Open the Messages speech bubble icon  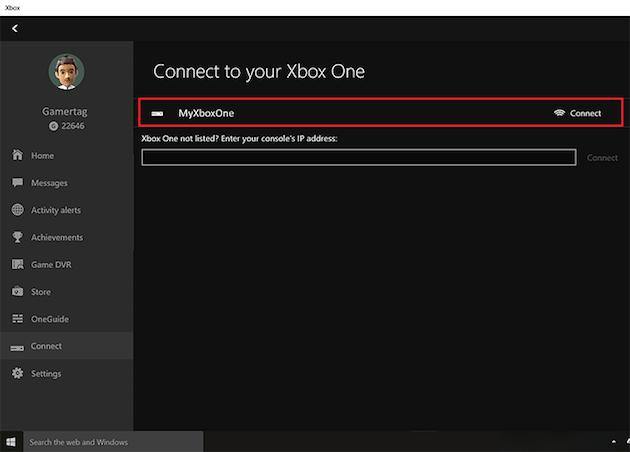click(x=17, y=183)
